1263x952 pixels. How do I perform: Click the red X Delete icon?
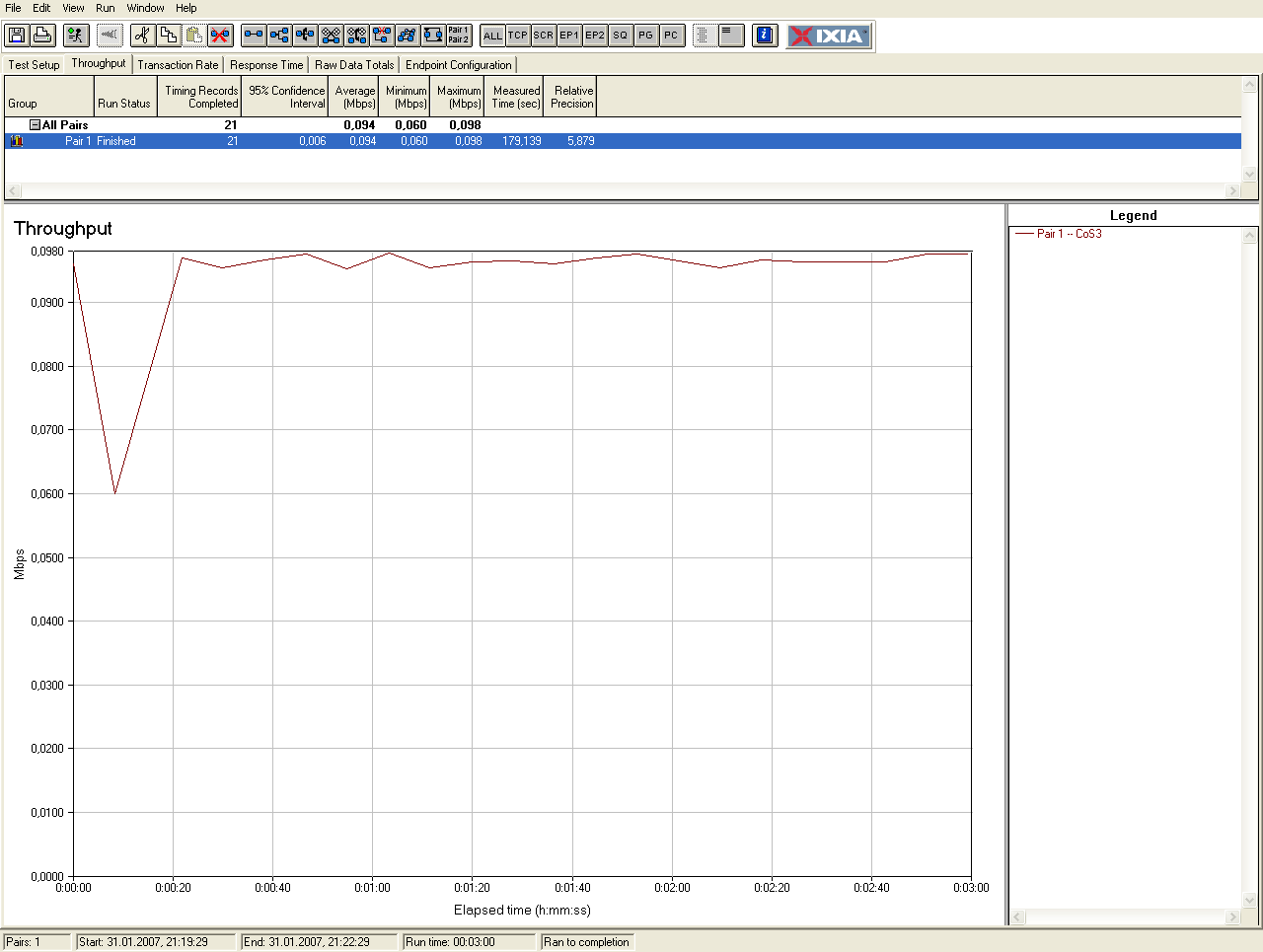click(220, 36)
